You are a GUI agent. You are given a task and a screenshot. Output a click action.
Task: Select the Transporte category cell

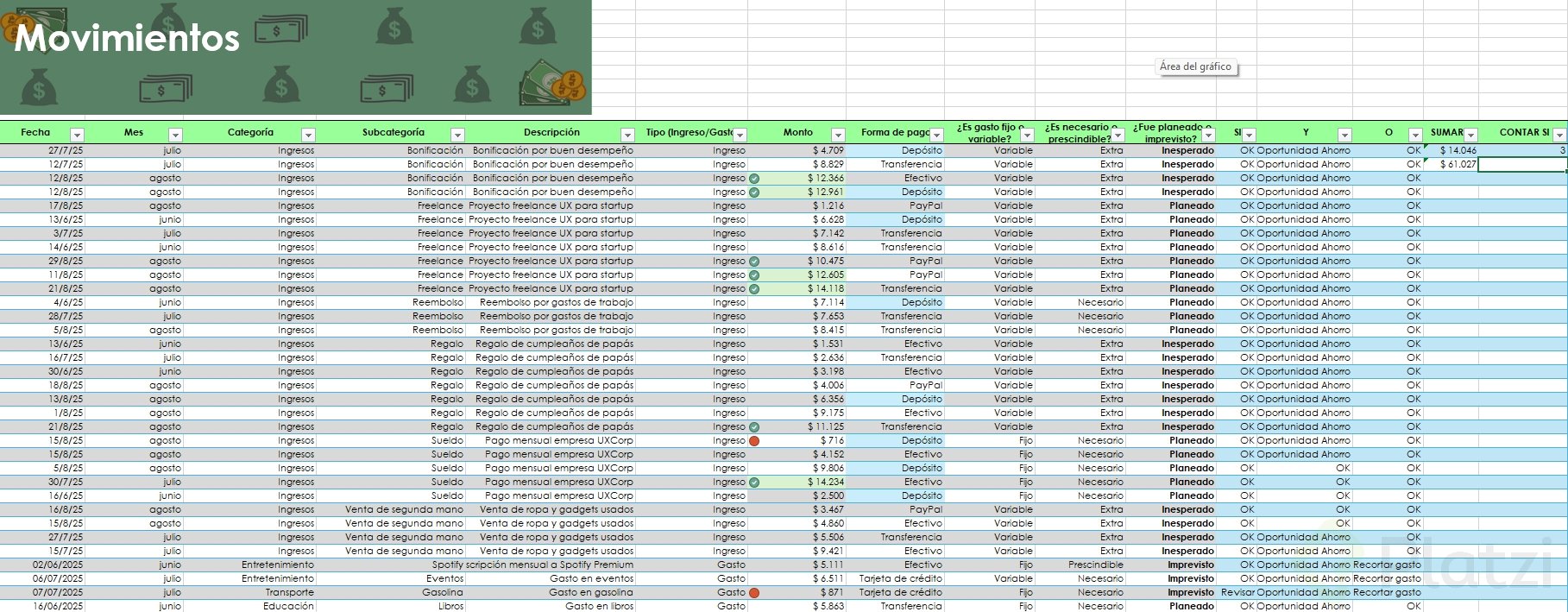[249, 592]
